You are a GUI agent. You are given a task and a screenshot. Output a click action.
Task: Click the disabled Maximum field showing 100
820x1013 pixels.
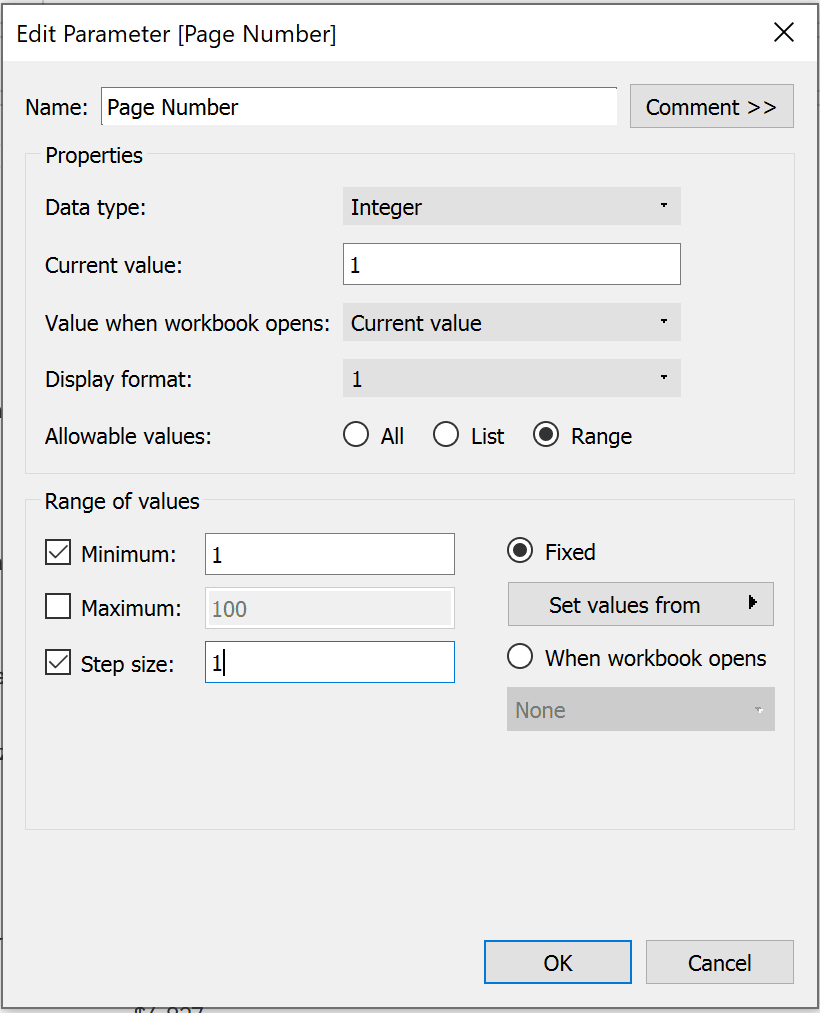click(x=330, y=609)
